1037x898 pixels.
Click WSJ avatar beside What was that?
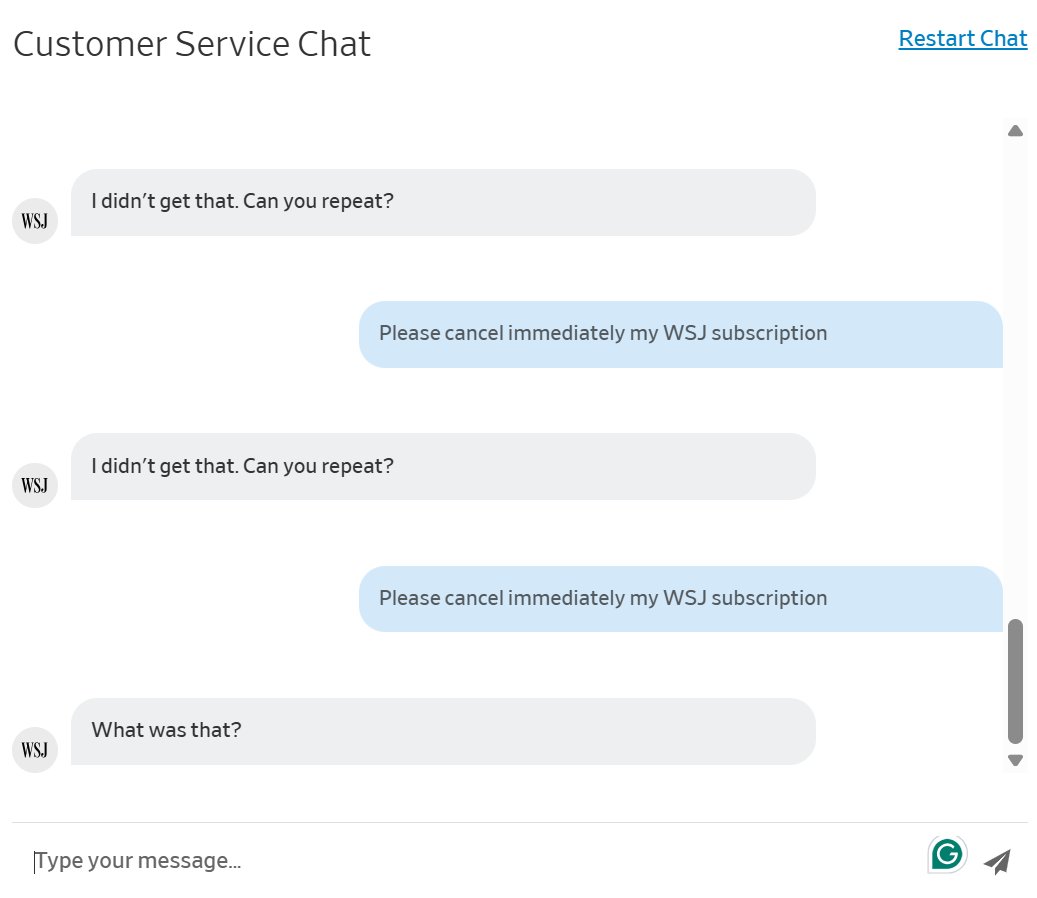click(x=35, y=750)
